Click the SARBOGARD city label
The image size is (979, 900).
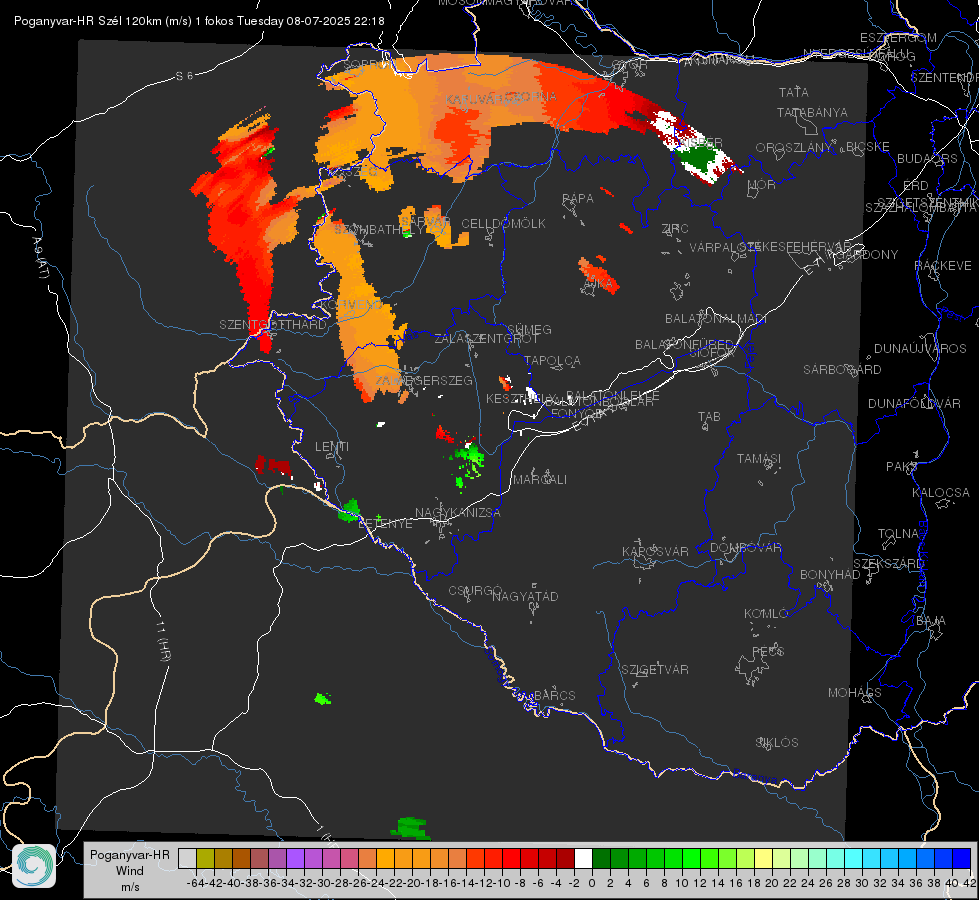point(842,370)
